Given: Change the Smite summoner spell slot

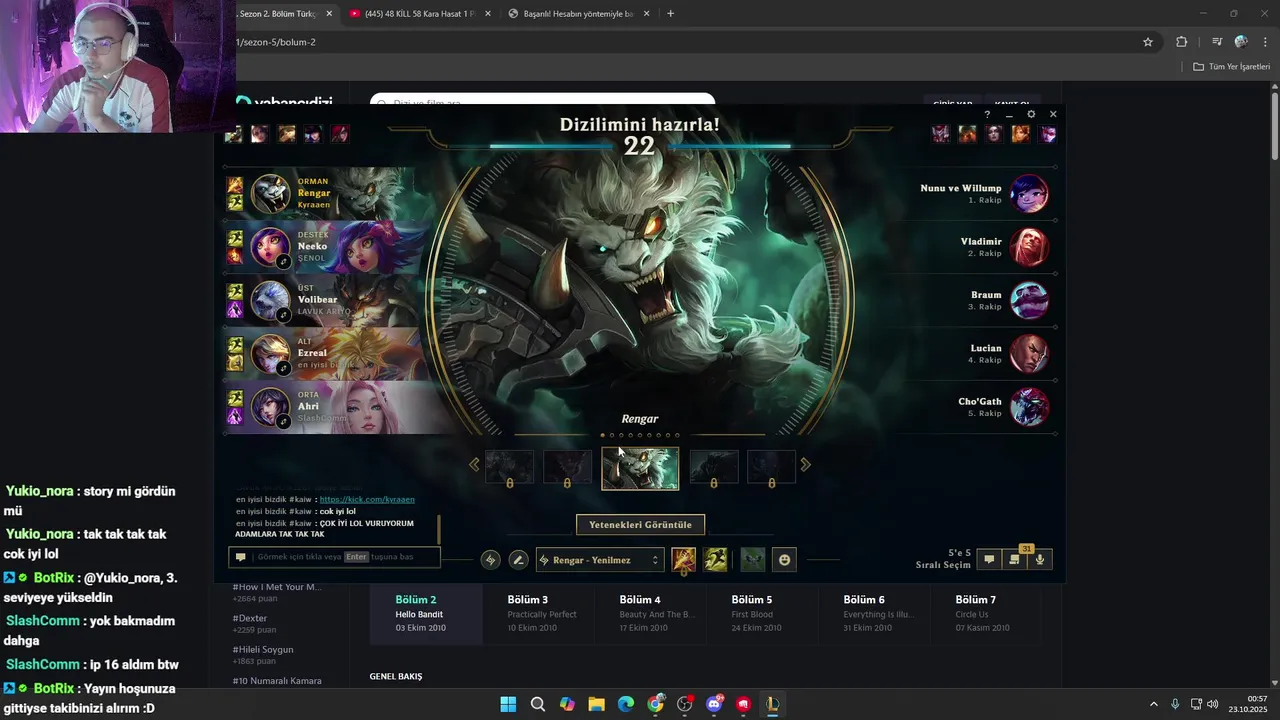Looking at the screenshot, I should [x=684, y=560].
